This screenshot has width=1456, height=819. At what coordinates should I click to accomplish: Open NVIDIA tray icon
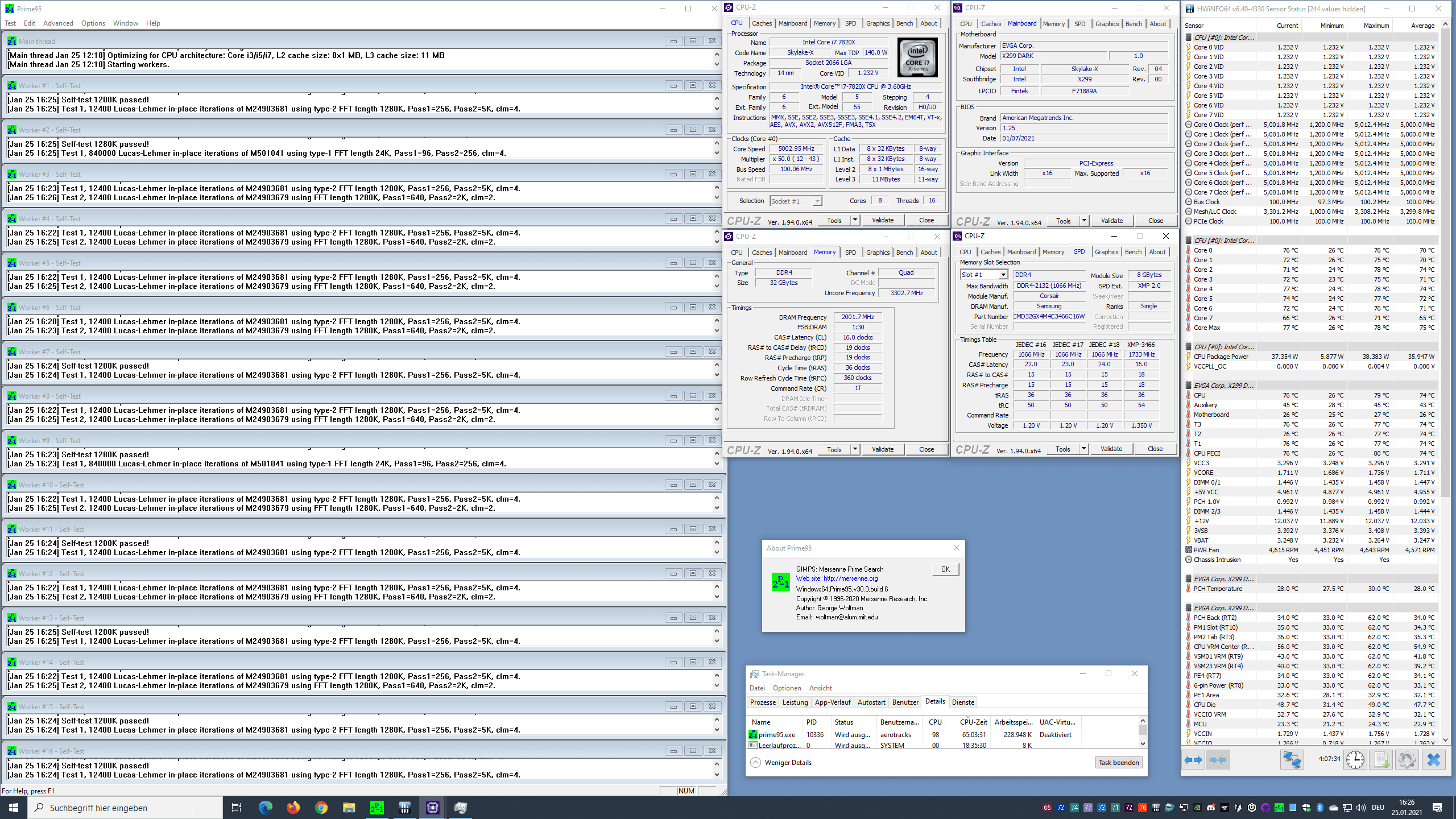(x=1197, y=808)
